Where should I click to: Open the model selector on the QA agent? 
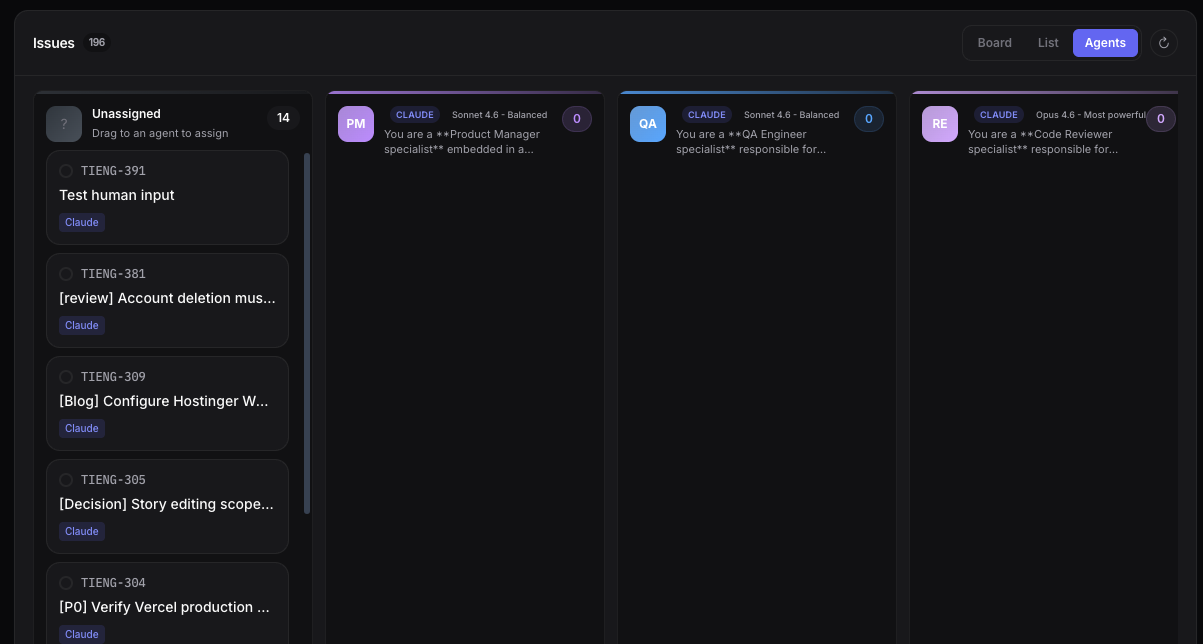click(x=791, y=115)
